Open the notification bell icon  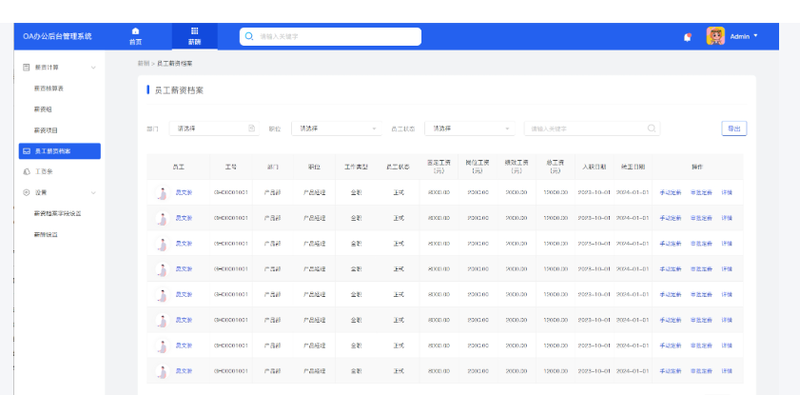(x=687, y=37)
